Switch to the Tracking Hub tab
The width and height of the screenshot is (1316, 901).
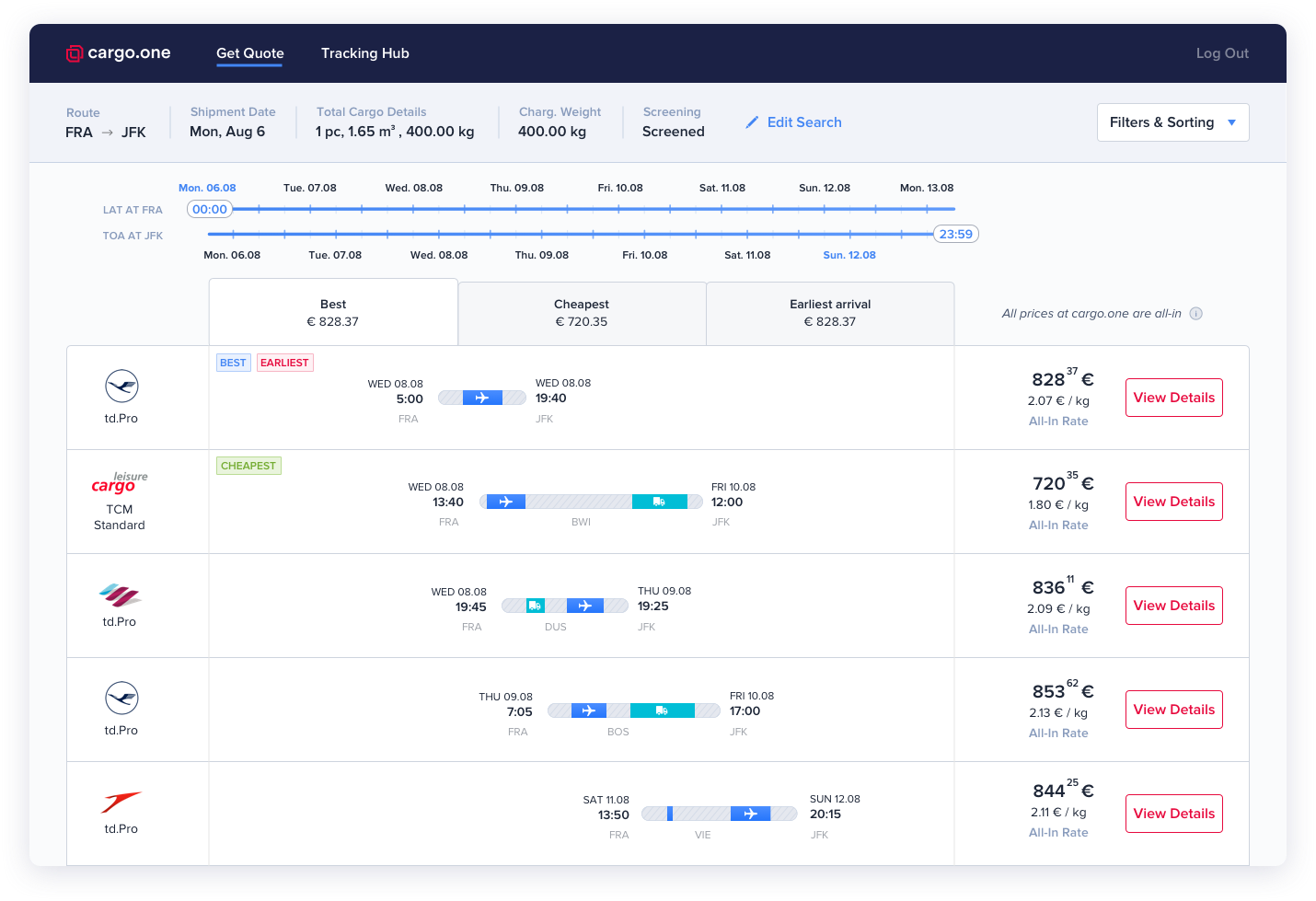[x=364, y=52]
